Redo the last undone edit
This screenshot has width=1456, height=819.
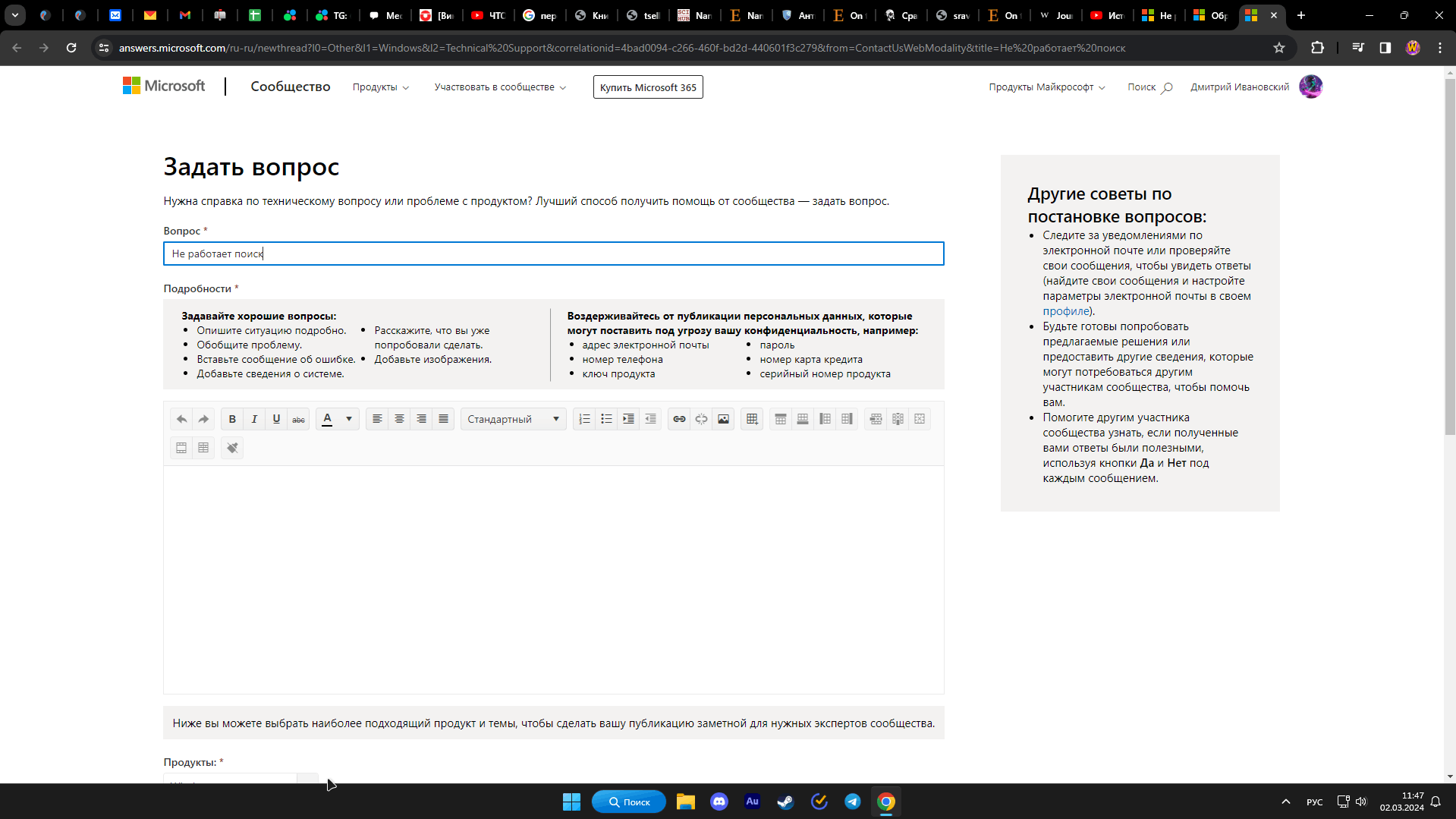coord(203,419)
